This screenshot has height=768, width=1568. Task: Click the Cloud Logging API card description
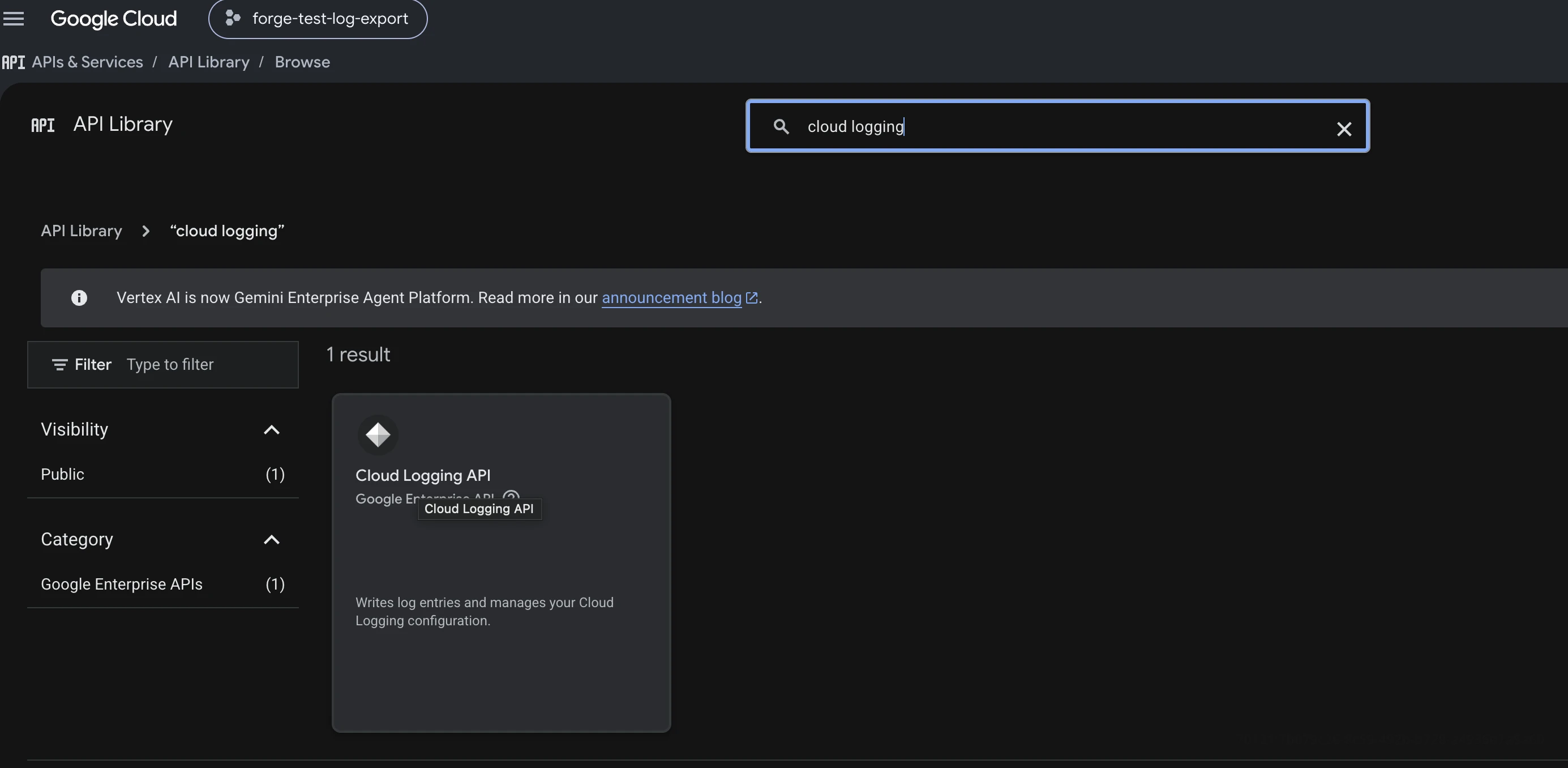click(x=485, y=612)
